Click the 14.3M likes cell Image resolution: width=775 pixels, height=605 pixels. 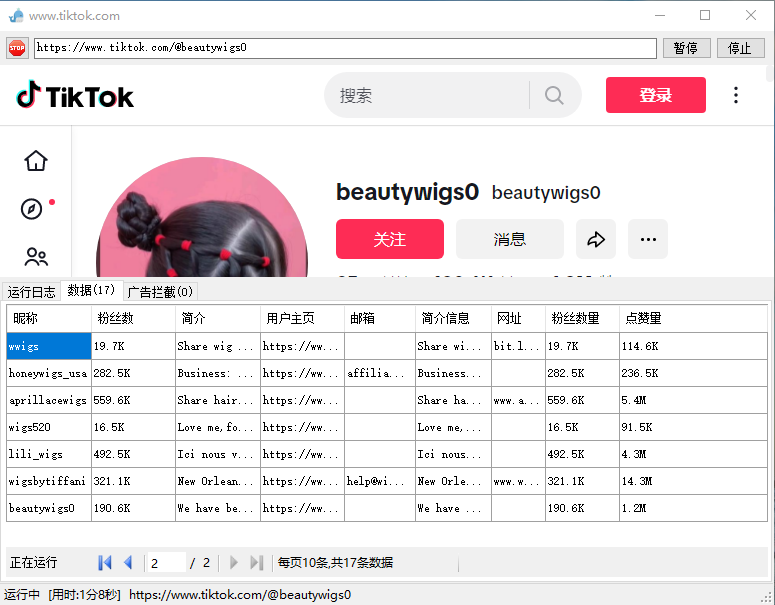tap(693, 481)
